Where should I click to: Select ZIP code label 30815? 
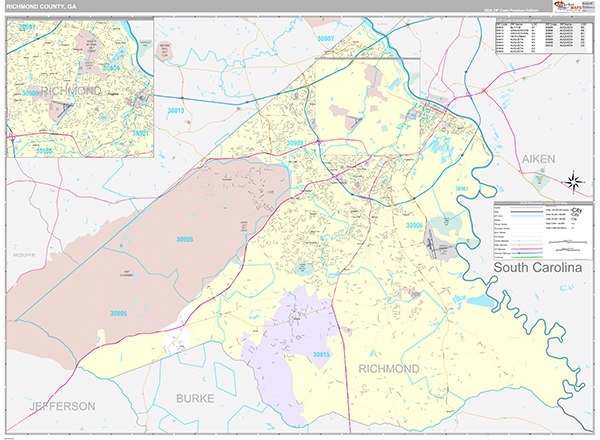pos(321,355)
